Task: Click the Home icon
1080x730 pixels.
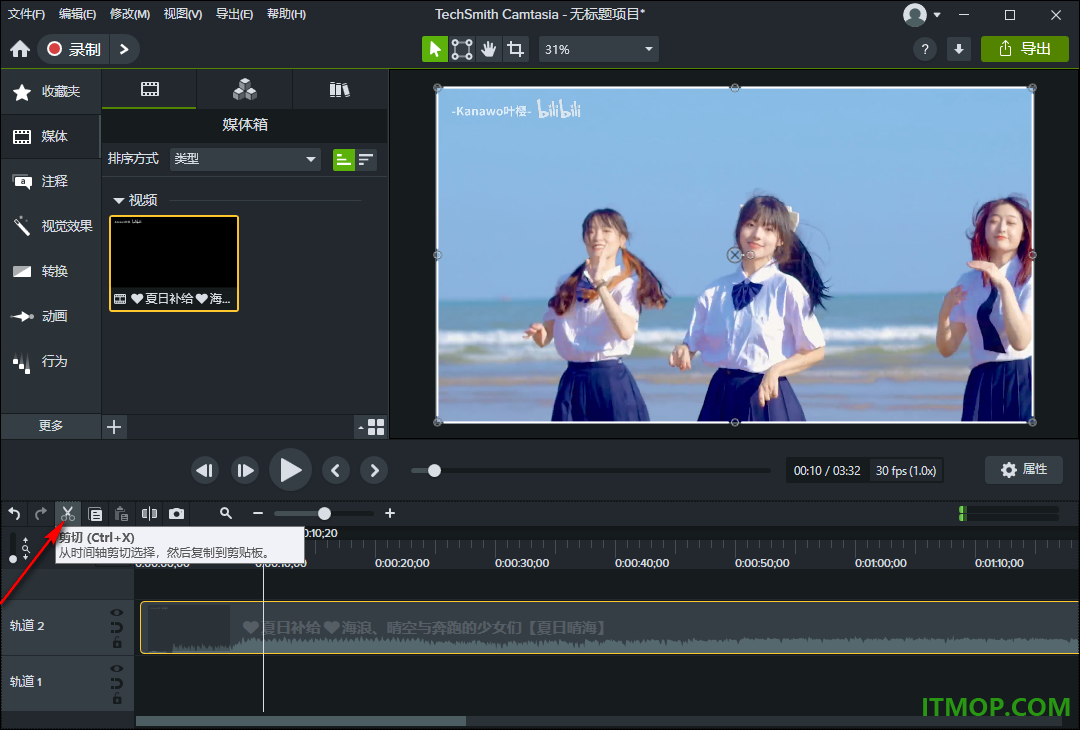Action: click(20, 49)
